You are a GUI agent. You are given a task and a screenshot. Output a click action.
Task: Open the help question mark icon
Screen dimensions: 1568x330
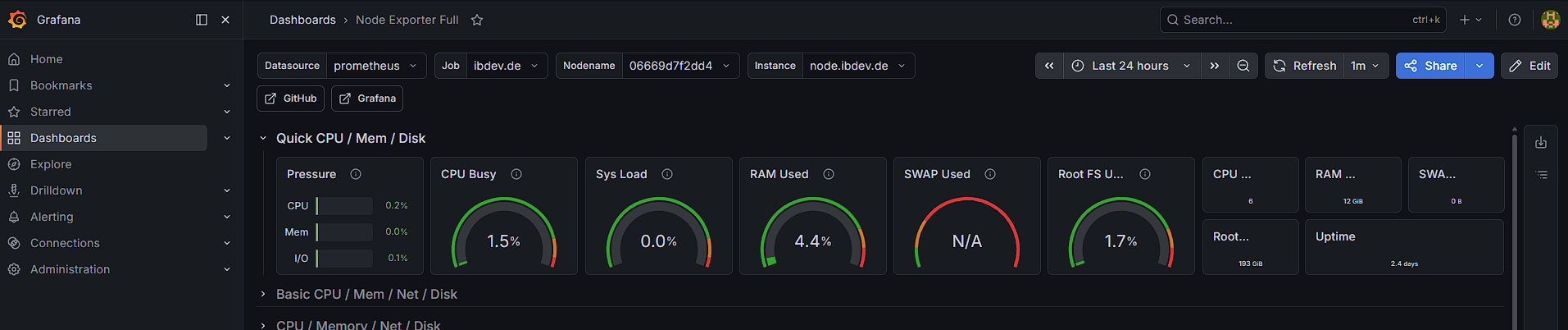(1515, 20)
